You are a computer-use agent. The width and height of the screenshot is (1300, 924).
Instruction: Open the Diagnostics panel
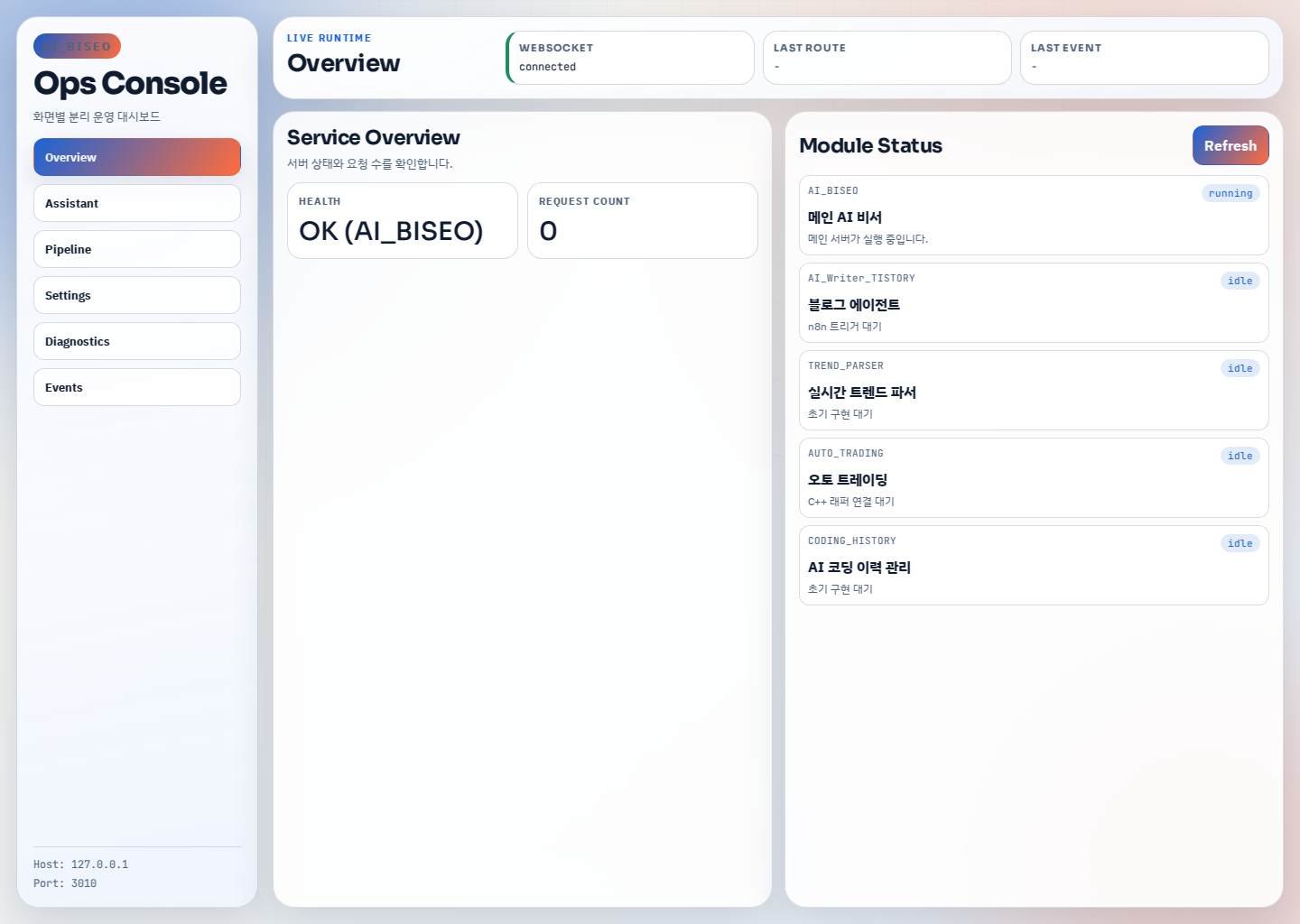136,340
